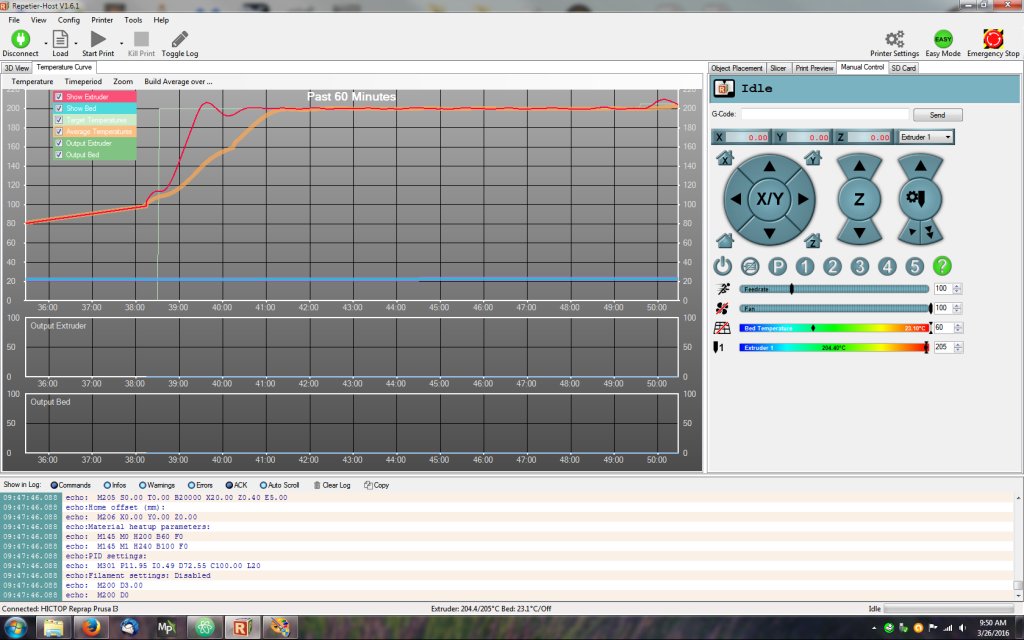This screenshot has width=1024, height=640.
Task: Click the Feedrate slider
Action: tap(833, 288)
